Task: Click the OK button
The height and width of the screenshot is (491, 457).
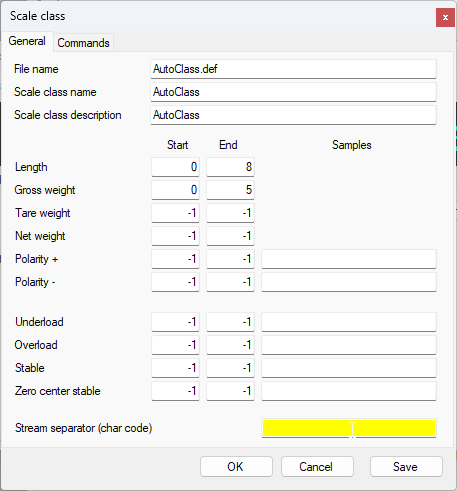Action: [236, 467]
